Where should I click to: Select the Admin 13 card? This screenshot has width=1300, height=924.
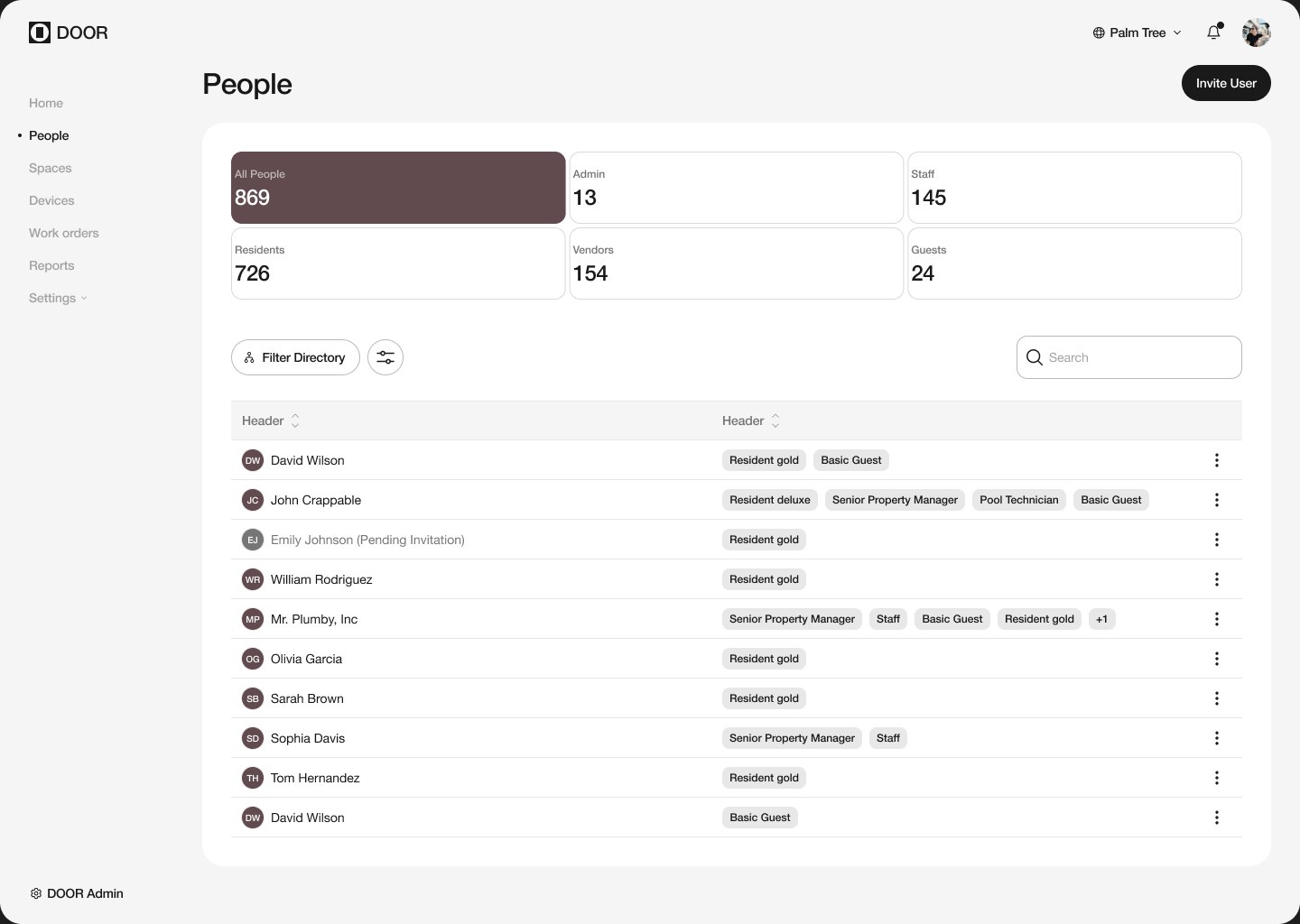coord(737,188)
